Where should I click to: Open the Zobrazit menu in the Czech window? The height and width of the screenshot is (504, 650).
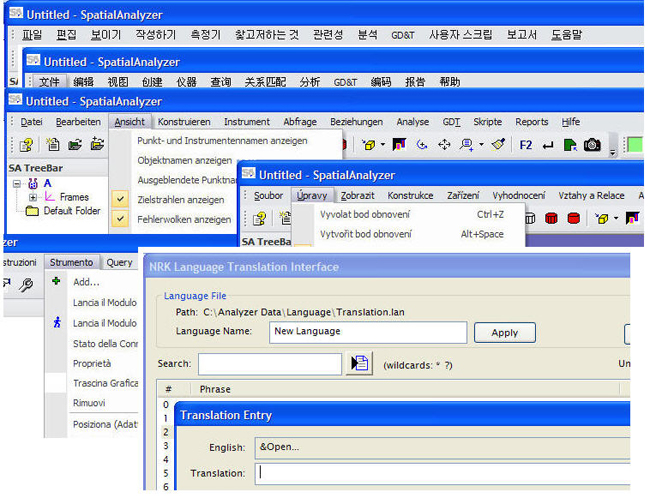point(357,195)
